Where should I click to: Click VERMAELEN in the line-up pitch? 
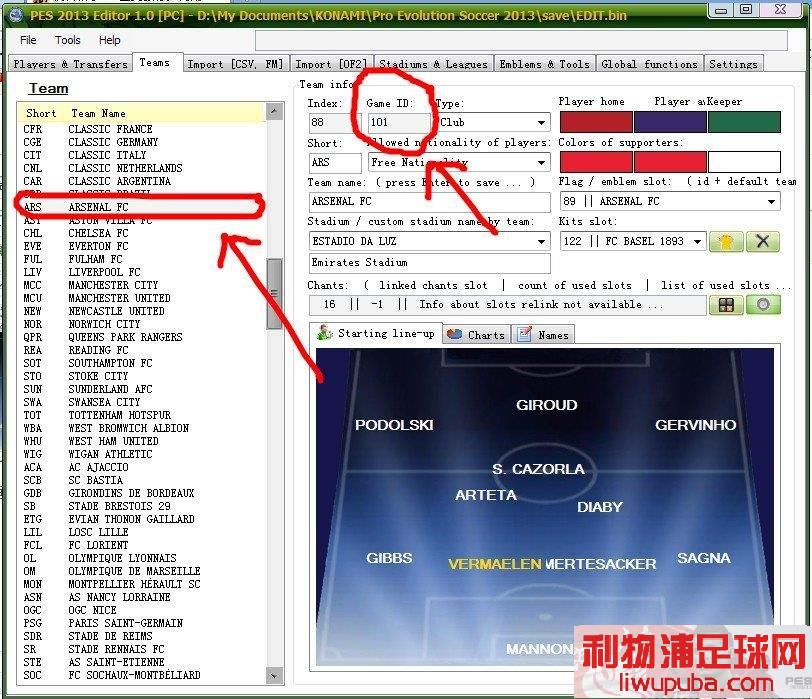point(495,564)
